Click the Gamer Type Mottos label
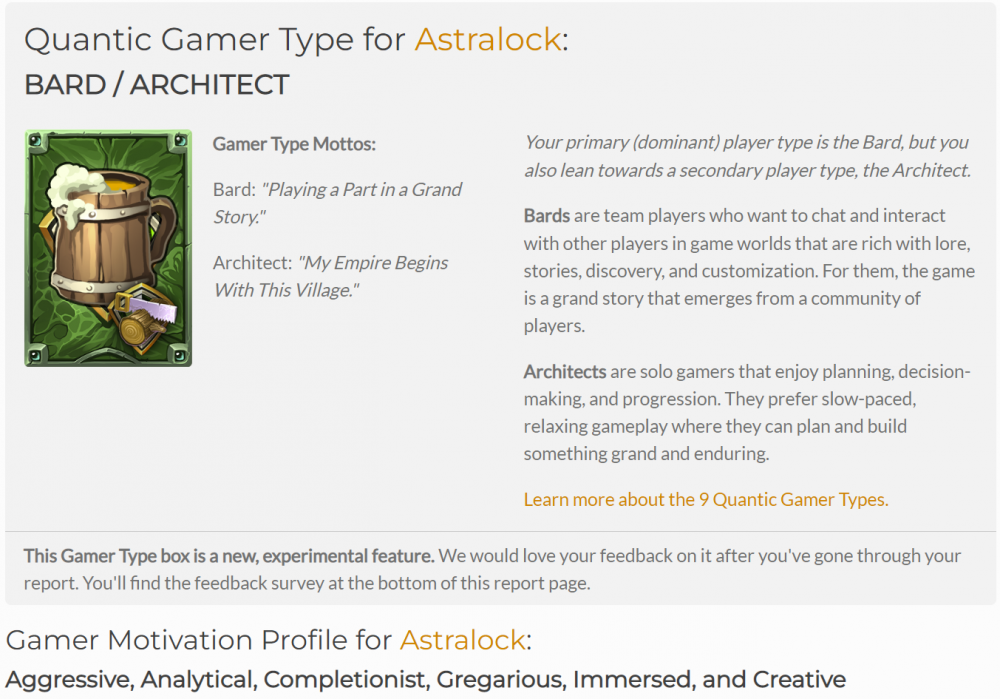The image size is (1000, 699). (x=294, y=144)
